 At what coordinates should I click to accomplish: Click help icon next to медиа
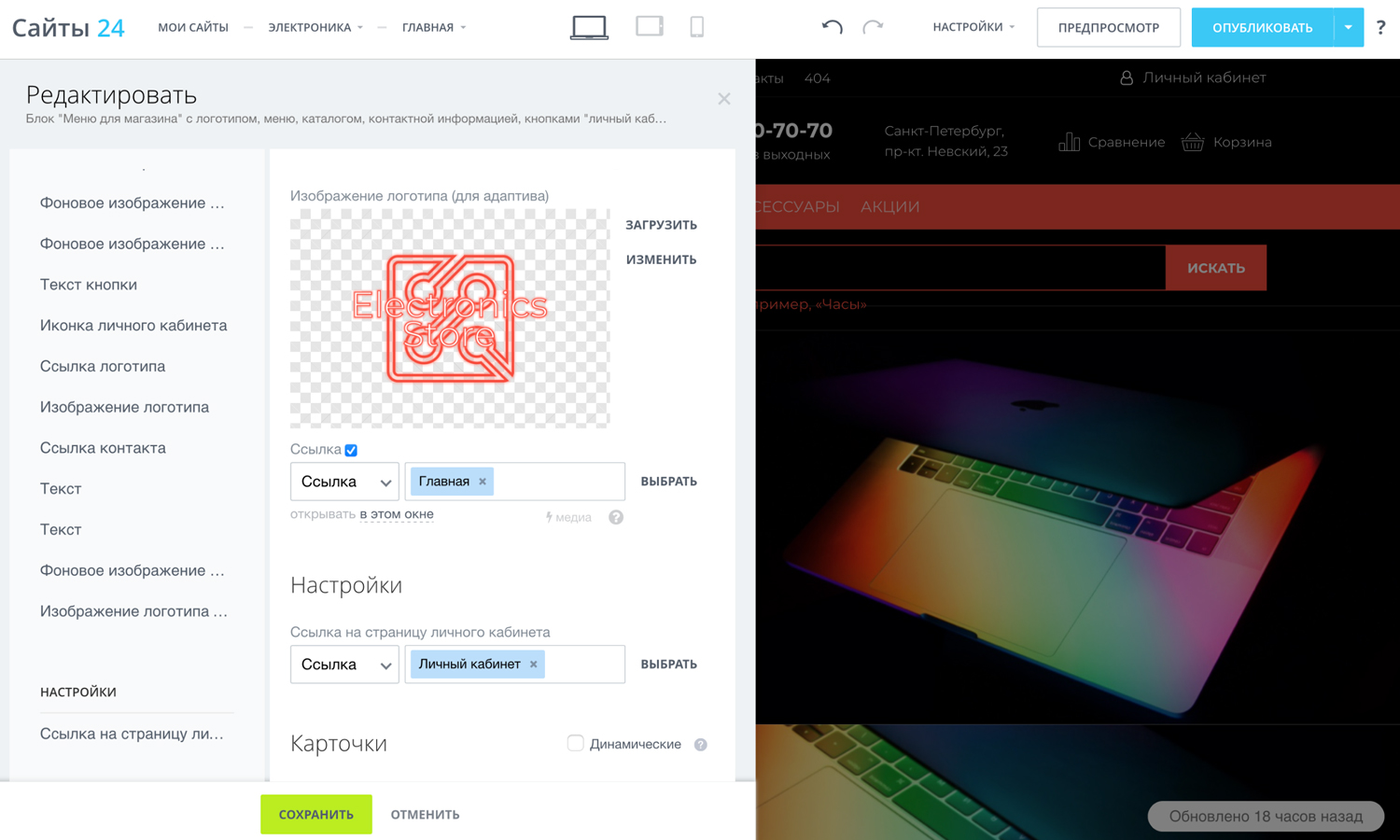tap(616, 517)
